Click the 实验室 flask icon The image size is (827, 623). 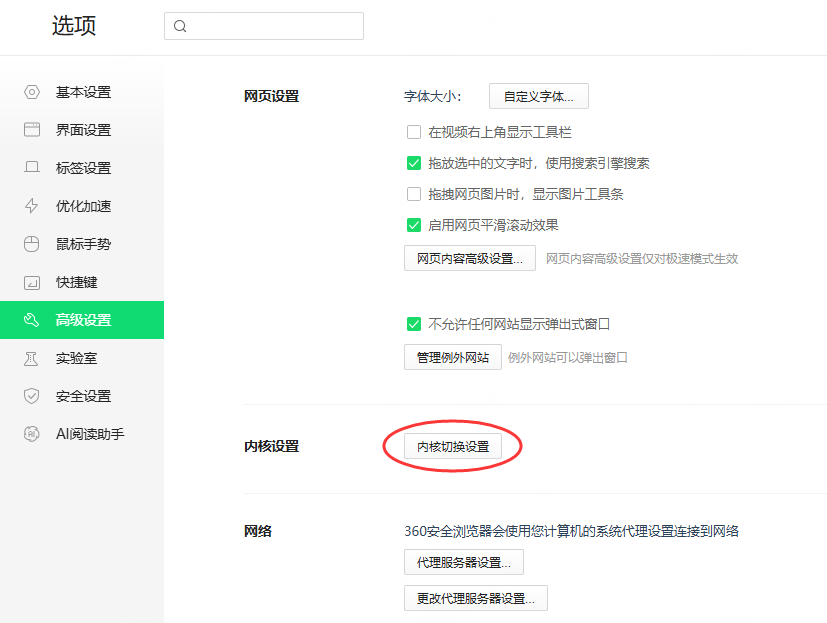point(32,358)
